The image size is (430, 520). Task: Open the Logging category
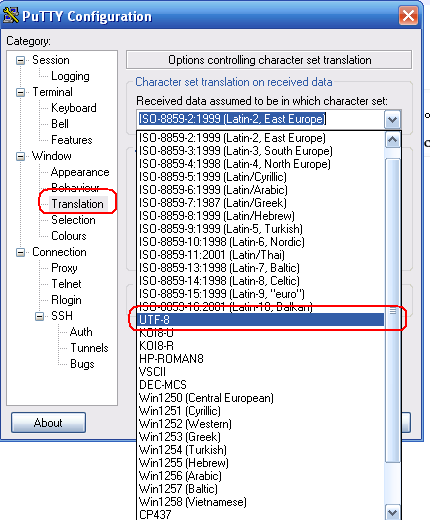point(70,76)
